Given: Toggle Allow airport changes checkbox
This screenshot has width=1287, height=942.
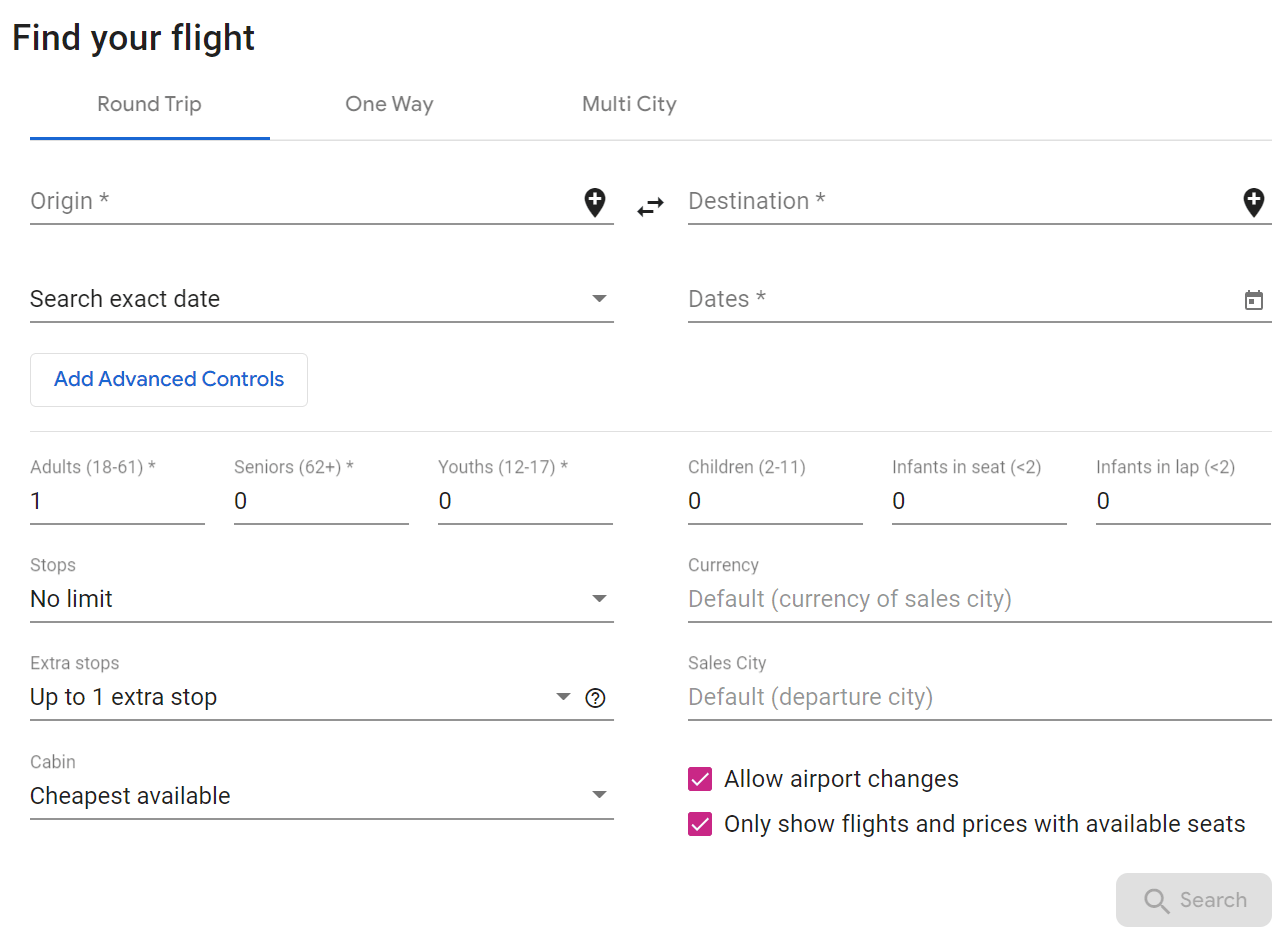Looking at the screenshot, I should click(x=700, y=779).
